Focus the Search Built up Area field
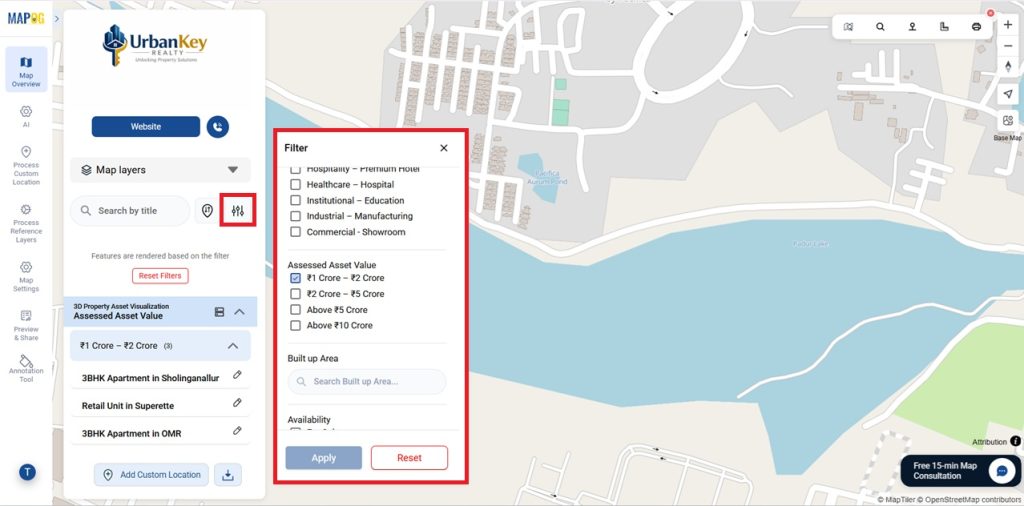 [367, 381]
